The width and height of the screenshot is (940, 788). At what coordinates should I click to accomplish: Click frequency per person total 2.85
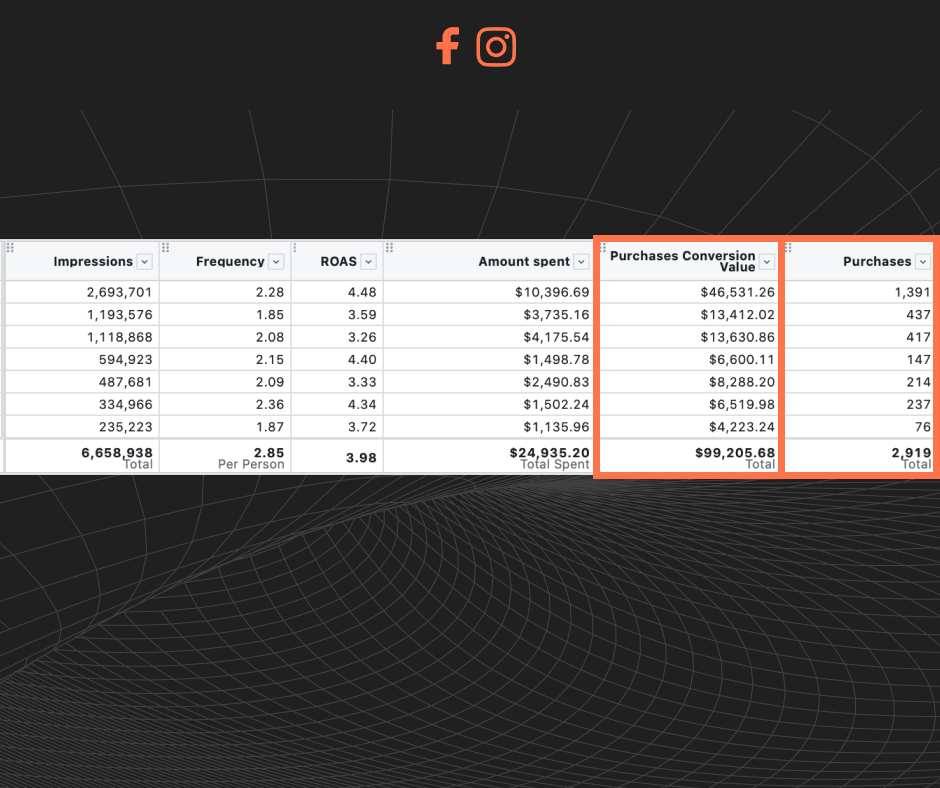tap(269, 453)
